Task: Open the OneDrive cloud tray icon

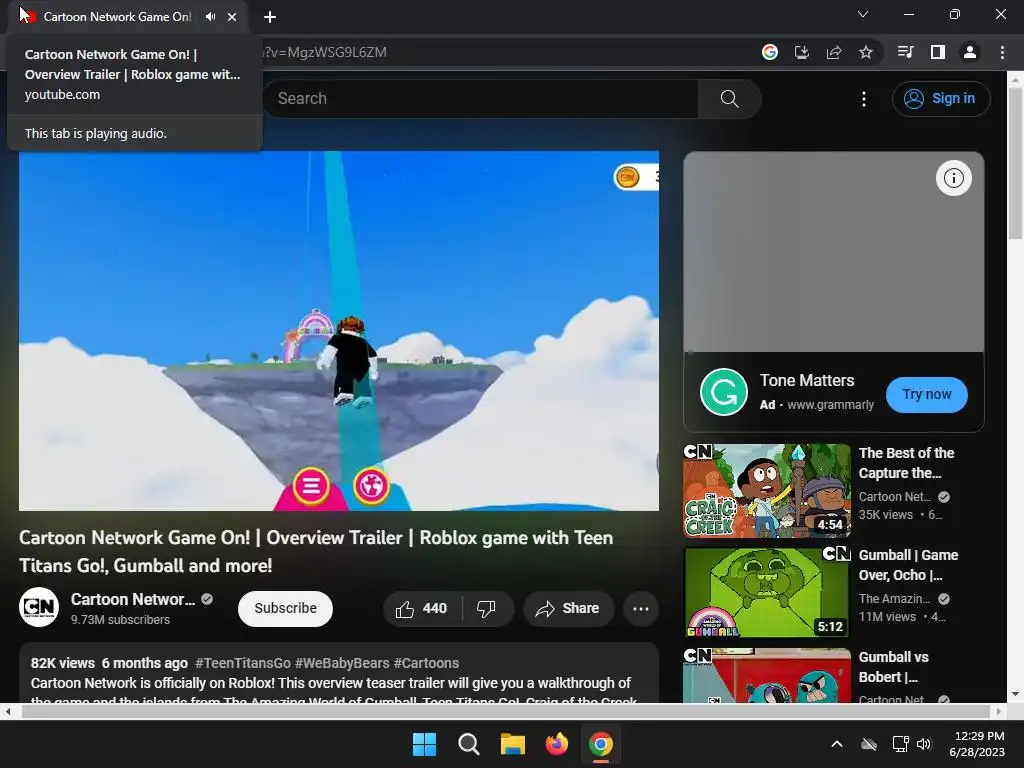Action: click(x=869, y=744)
